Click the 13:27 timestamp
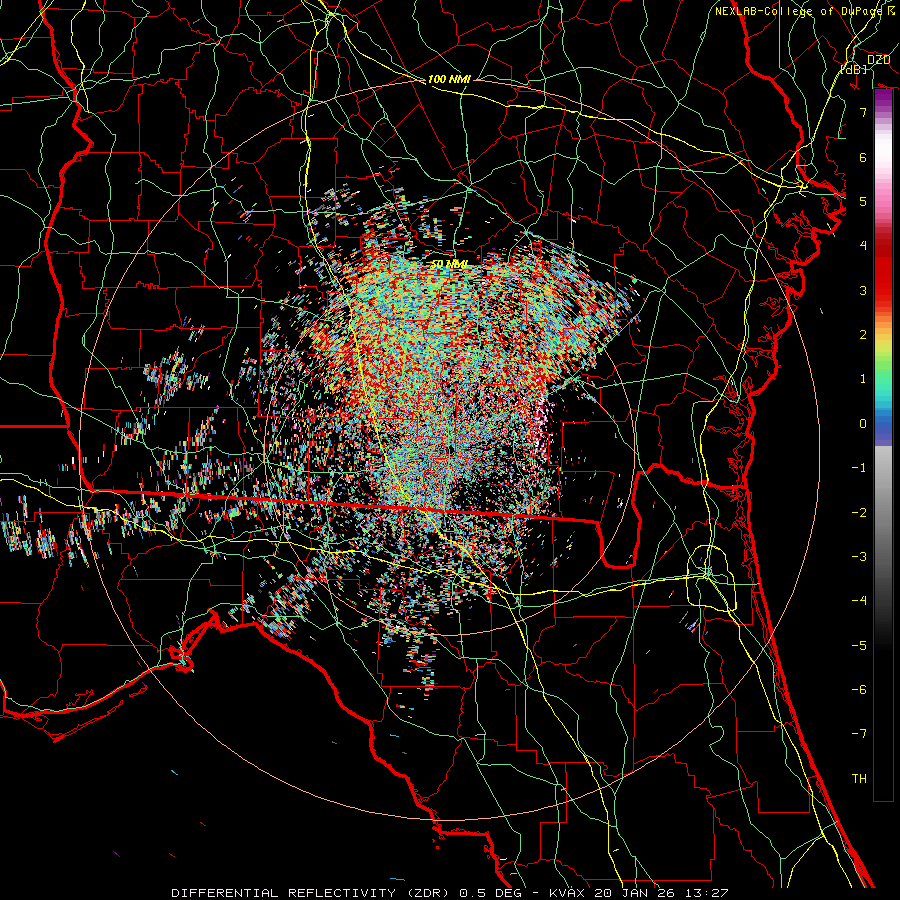Viewport: 900px width, 900px height. pos(705,893)
